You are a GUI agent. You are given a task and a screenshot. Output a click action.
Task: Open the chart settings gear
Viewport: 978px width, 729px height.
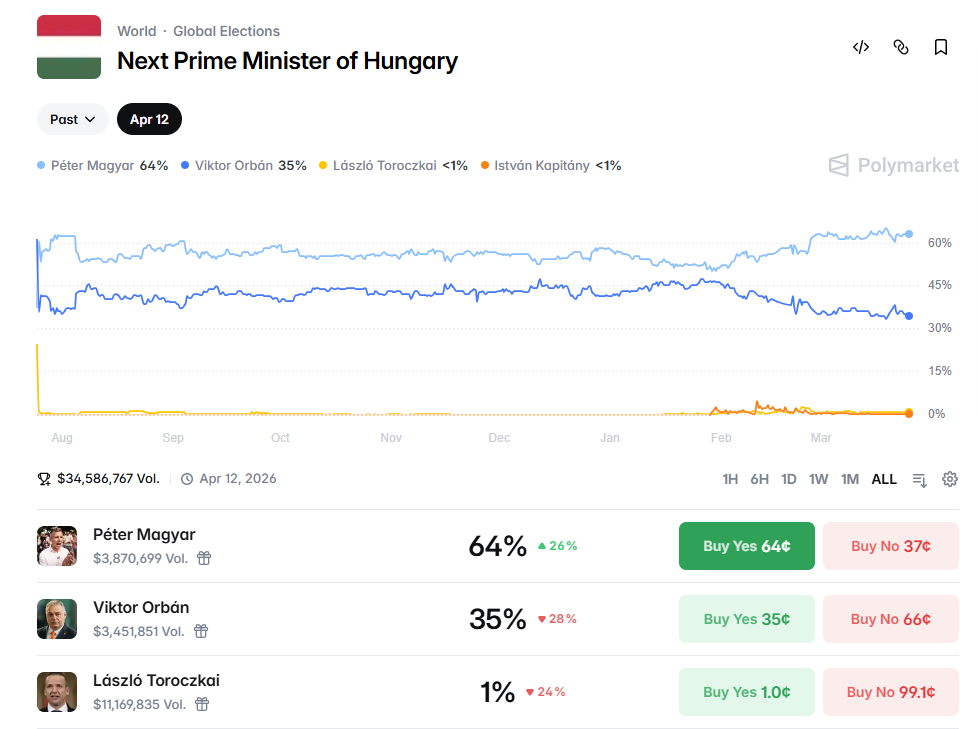950,479
